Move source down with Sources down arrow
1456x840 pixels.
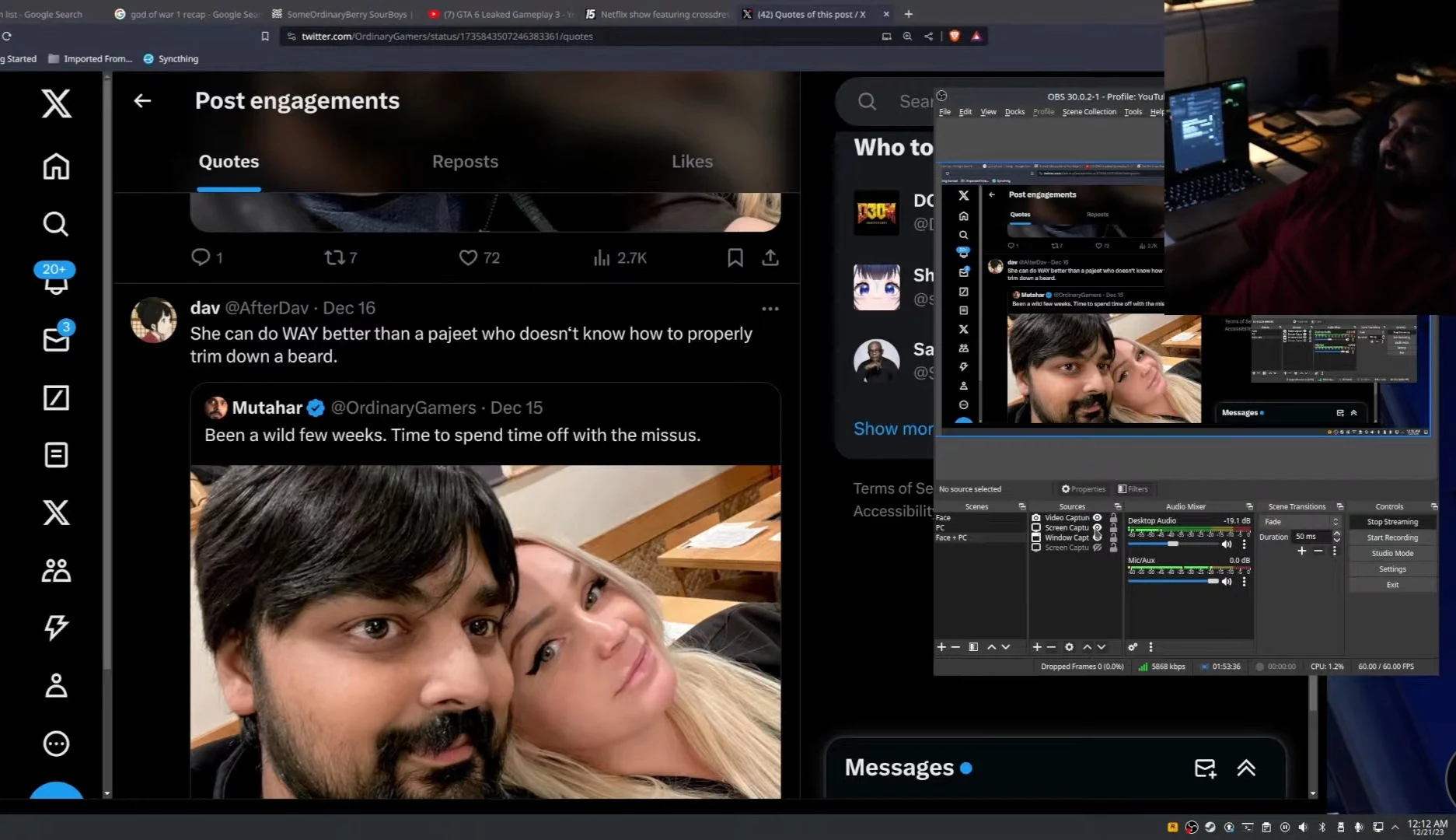pyautogui.click(x=1102, y=647)
